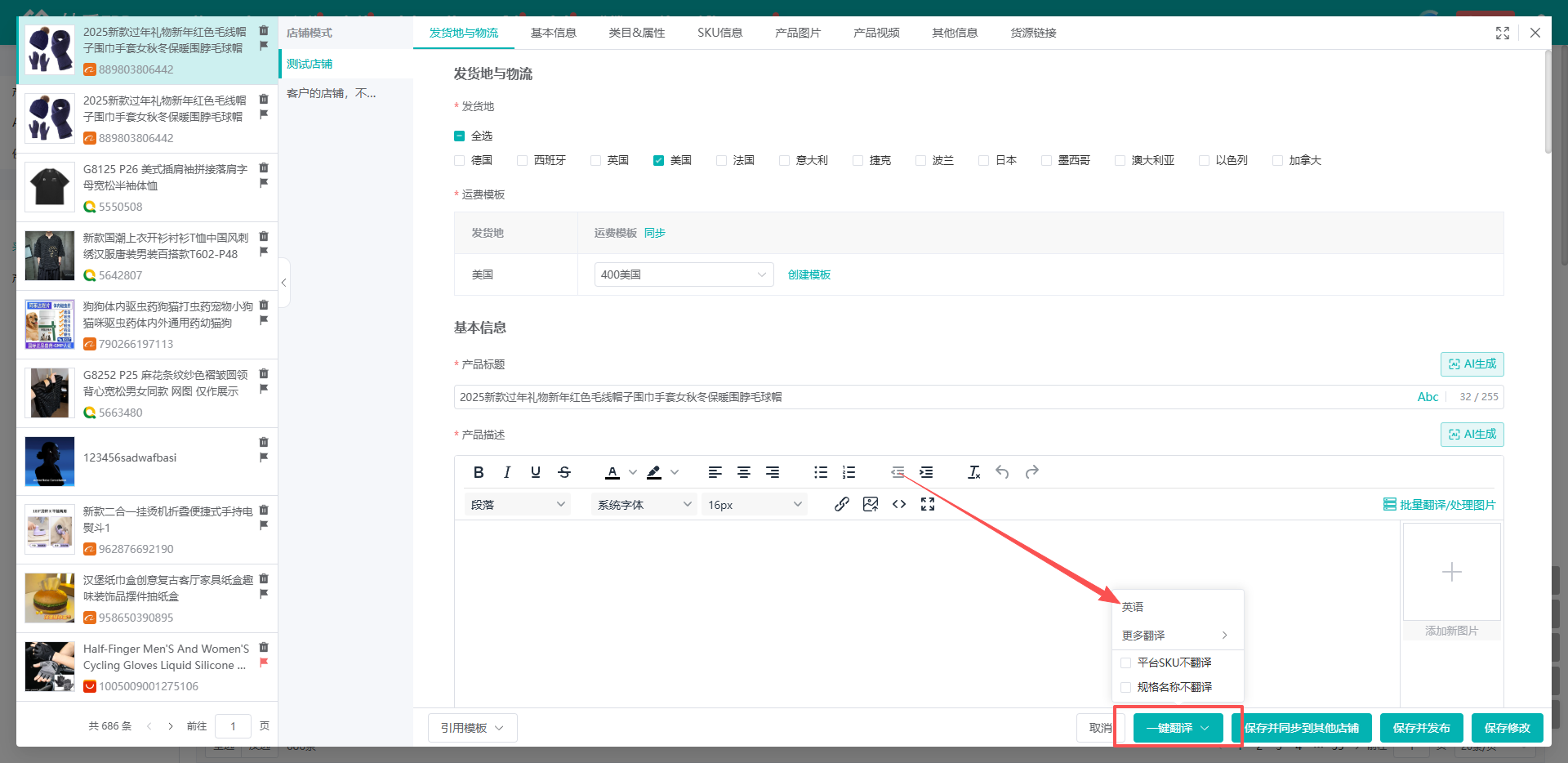Expand highlight color dropdown arrow
Viewport: 1568px width, 763px height.
pos(675,472)
